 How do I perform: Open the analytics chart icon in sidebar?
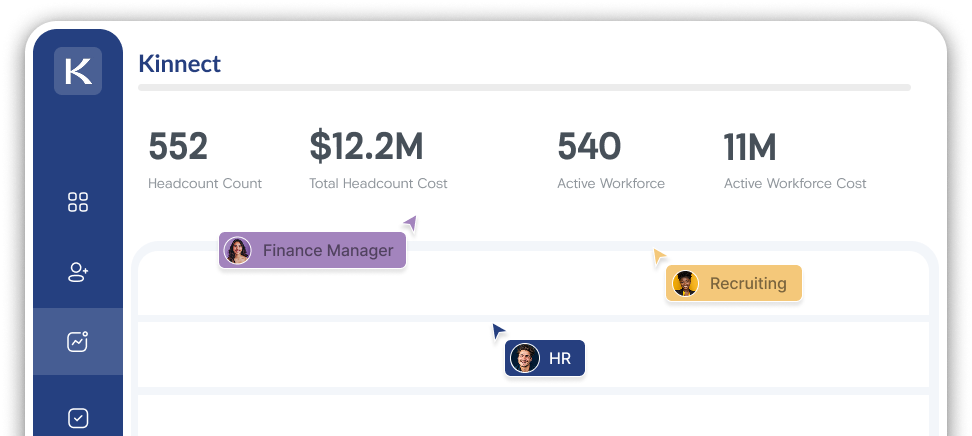78,341
